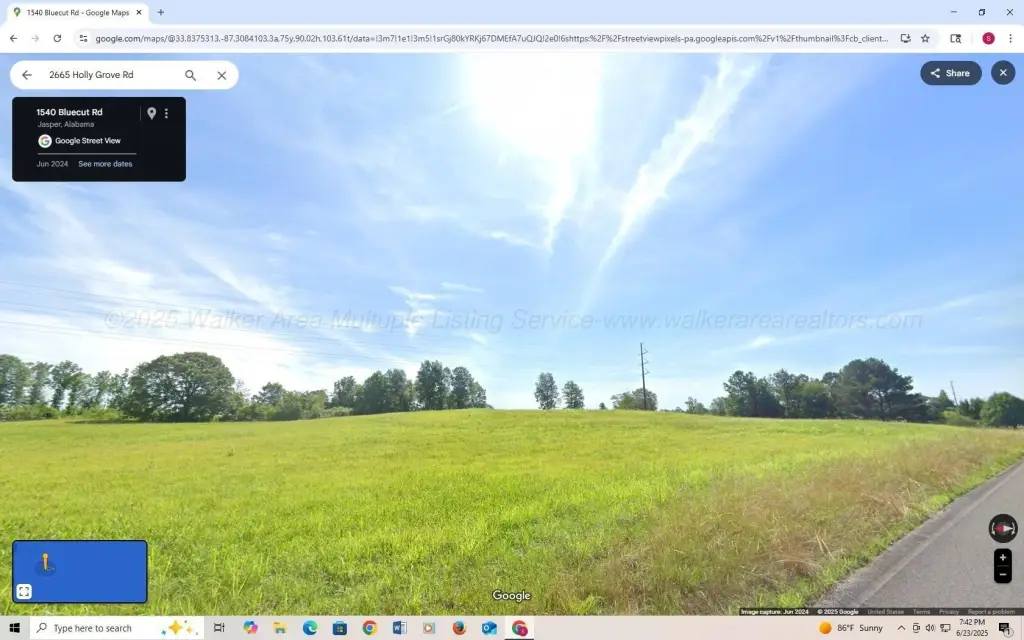Image resolution: width=1024 pixels, height=640 pixels.
Task: Open the Terms link in the footer
Action: [x=921, y=611]
